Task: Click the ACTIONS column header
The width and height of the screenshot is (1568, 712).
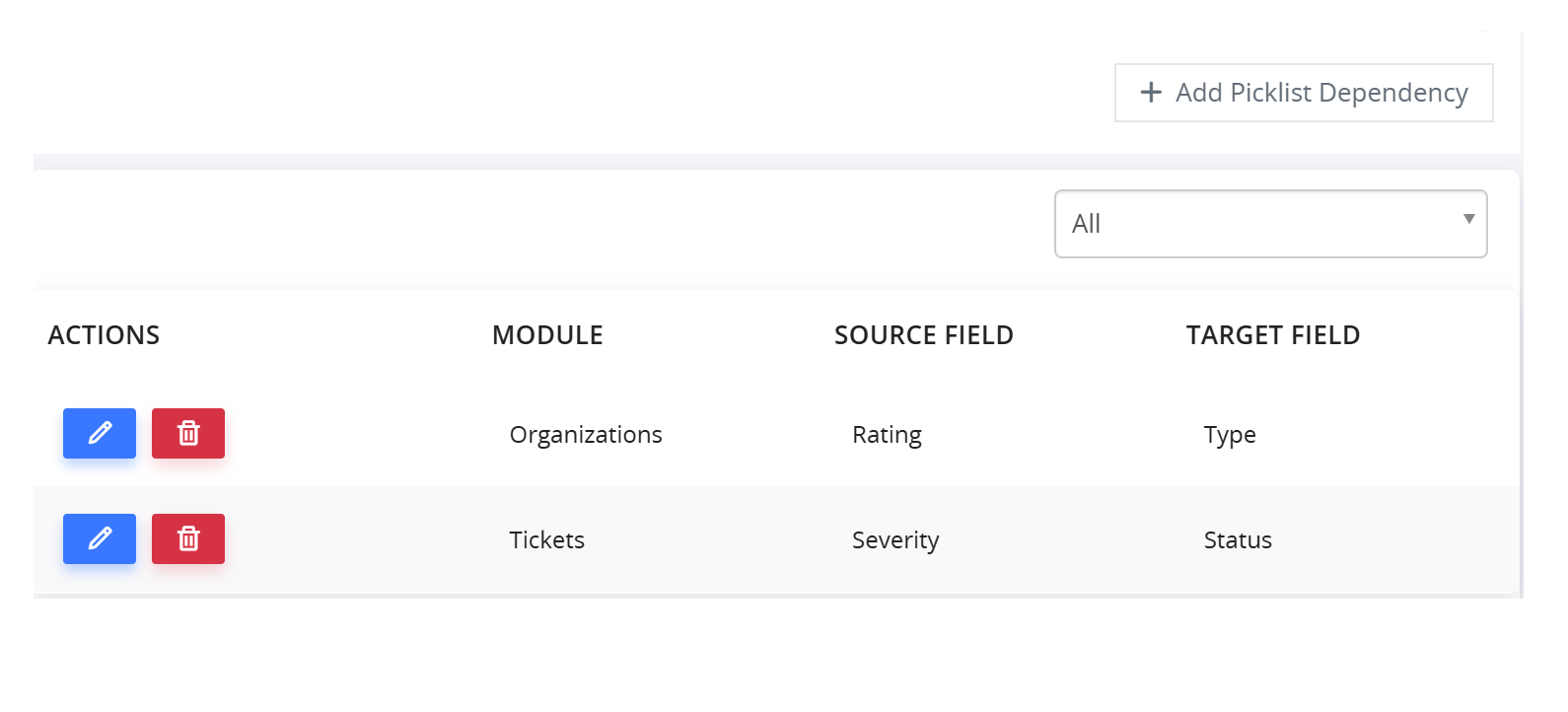Action: click(104, 335)
